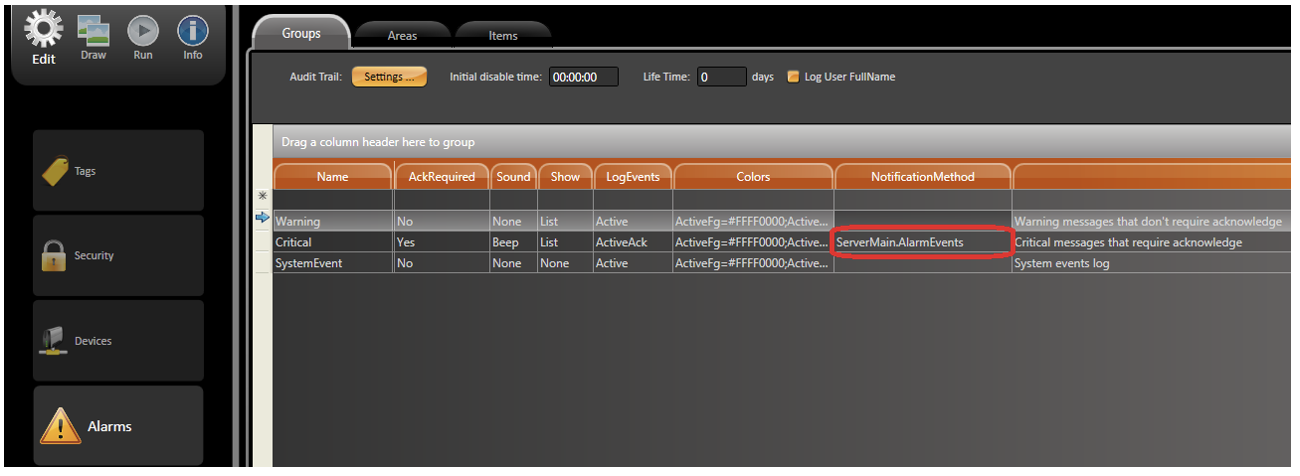
Task: Switch to the Areas tab
Action: pyautogui.click(x=402, y=36)
